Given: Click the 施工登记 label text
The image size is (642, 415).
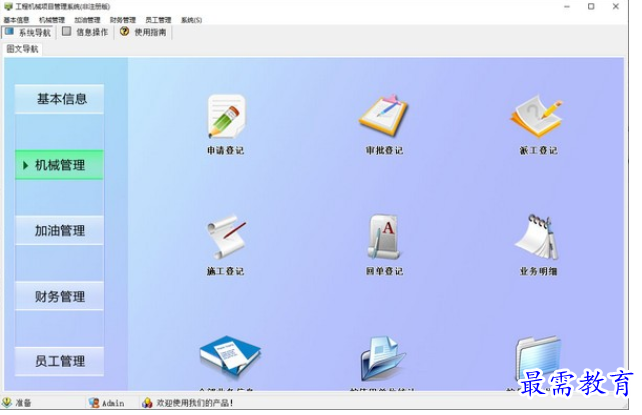Looking at the screenshot, I should 226,271.
